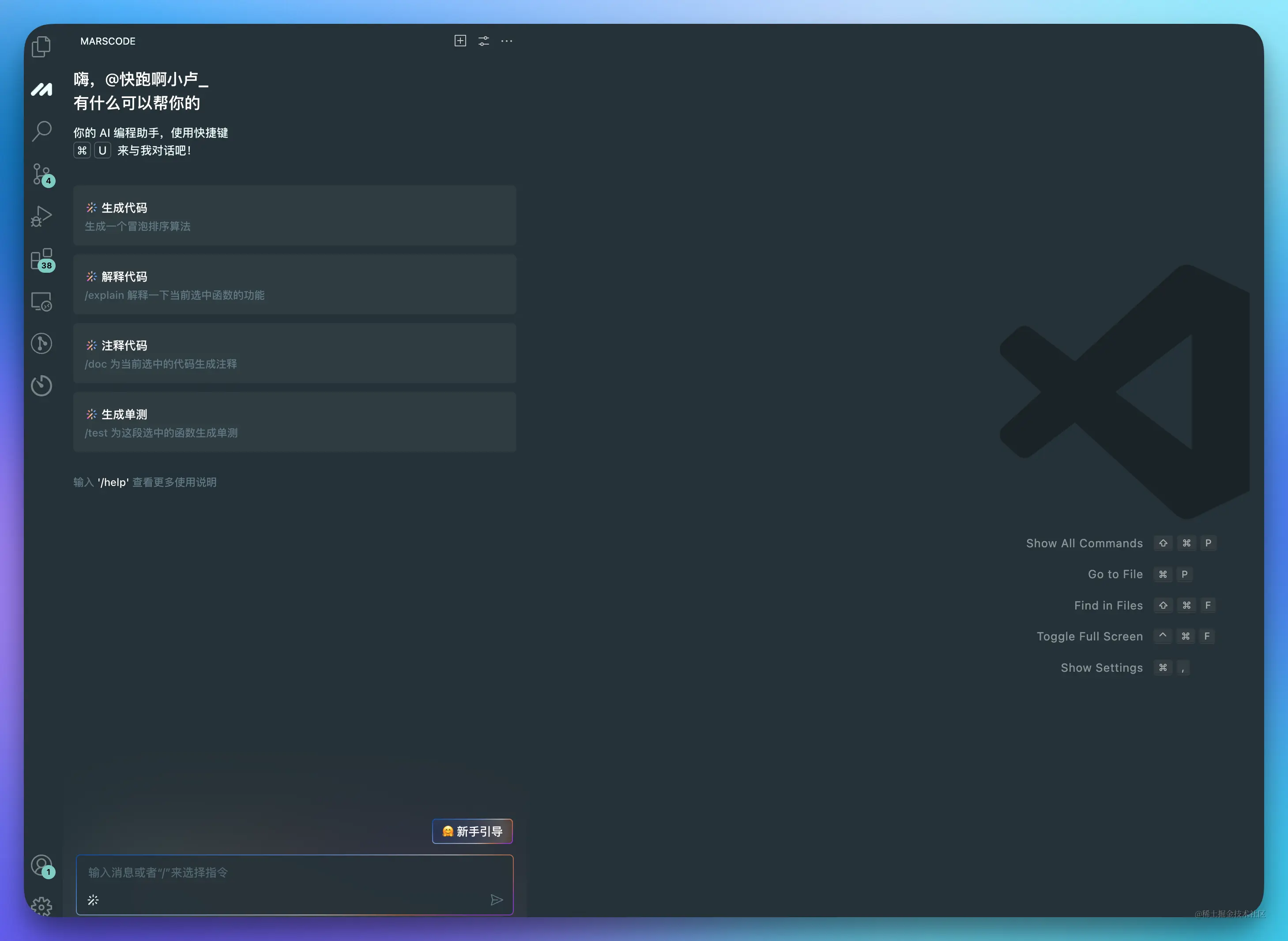This screenshot has height=941, width=1288.
Task: Click the send arrow in chat box
Action: (496, 900)
